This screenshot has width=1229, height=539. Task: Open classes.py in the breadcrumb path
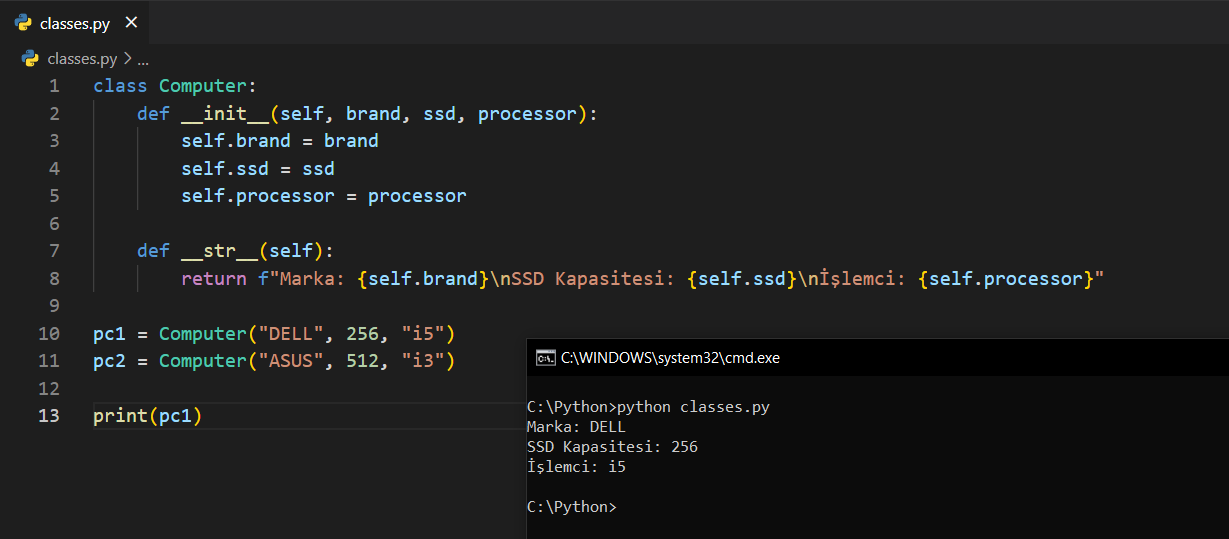(x=82, y=59)
